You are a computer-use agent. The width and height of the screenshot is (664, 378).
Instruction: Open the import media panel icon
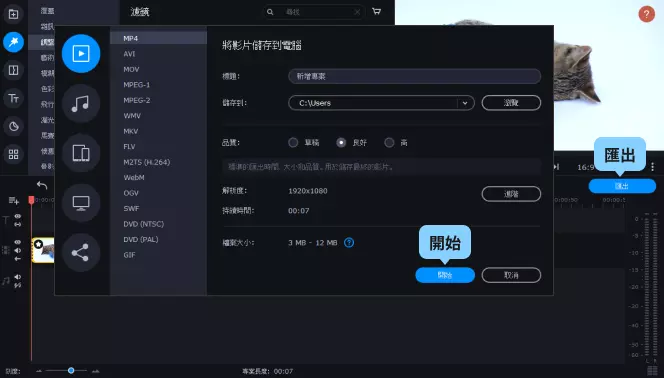13,14
